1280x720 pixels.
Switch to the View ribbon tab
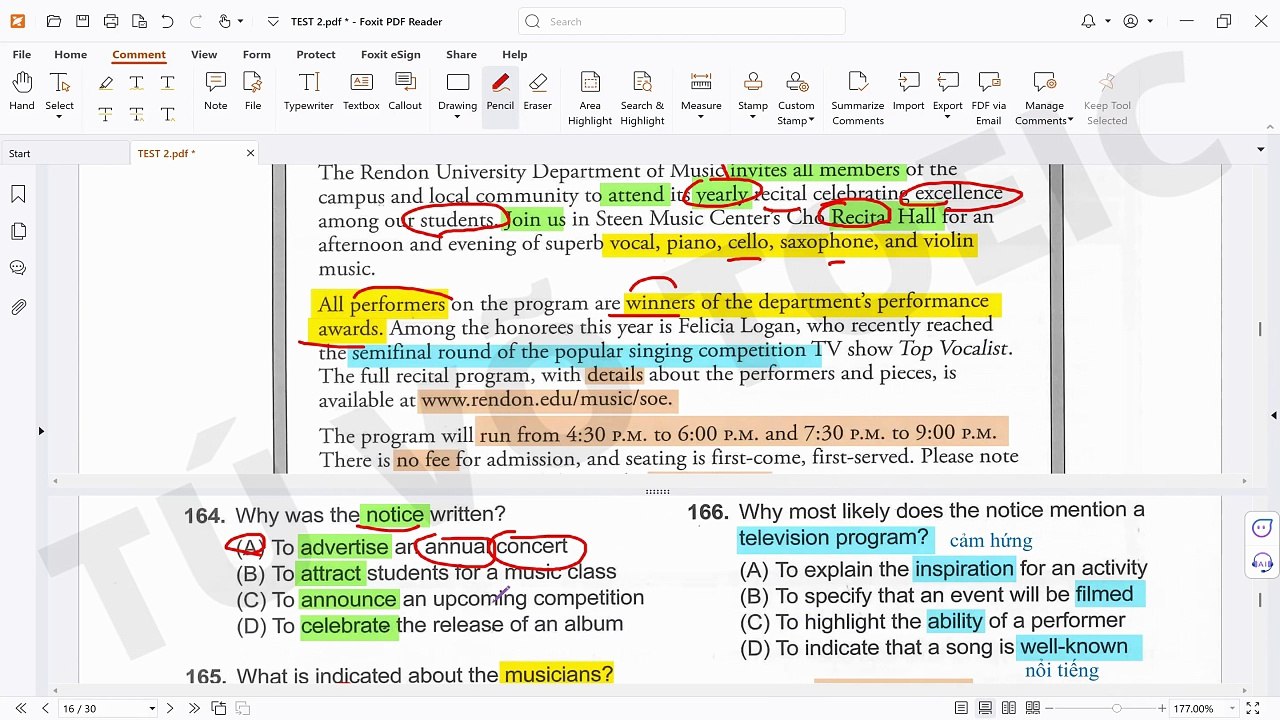click(x=204, y=55)
